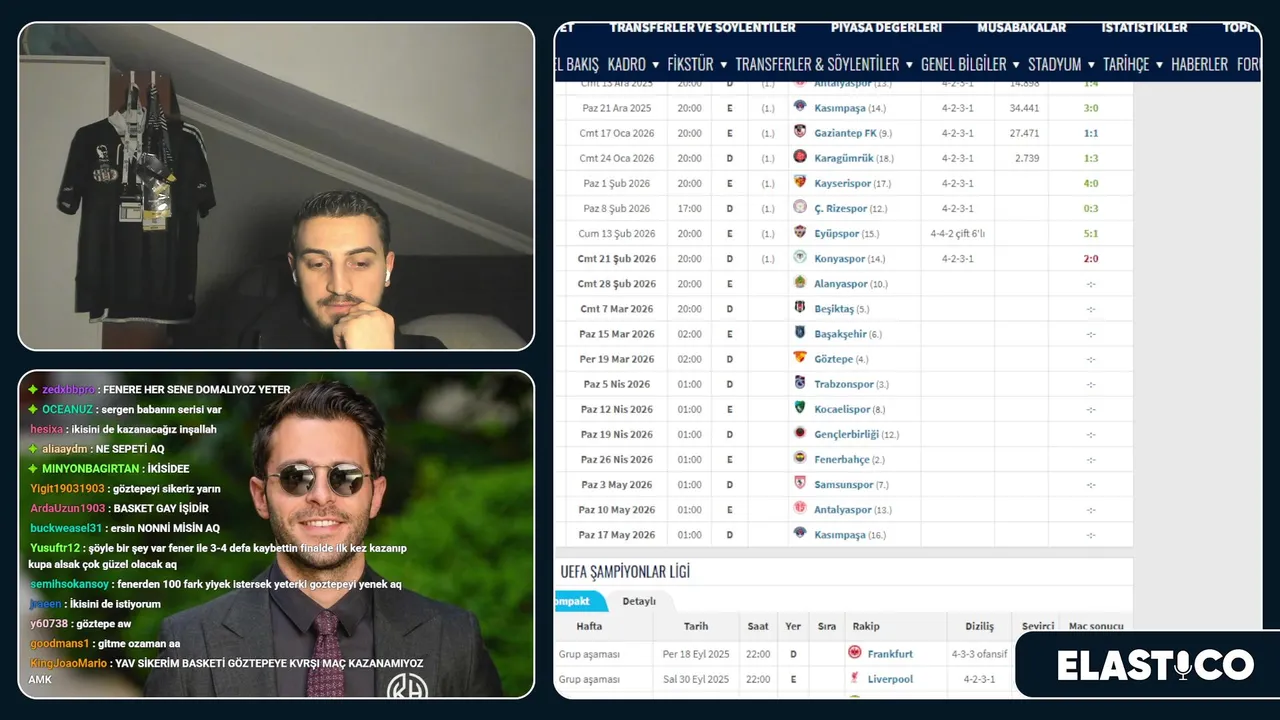
Task: Click the Rakip column header
Action: point(866,626)
